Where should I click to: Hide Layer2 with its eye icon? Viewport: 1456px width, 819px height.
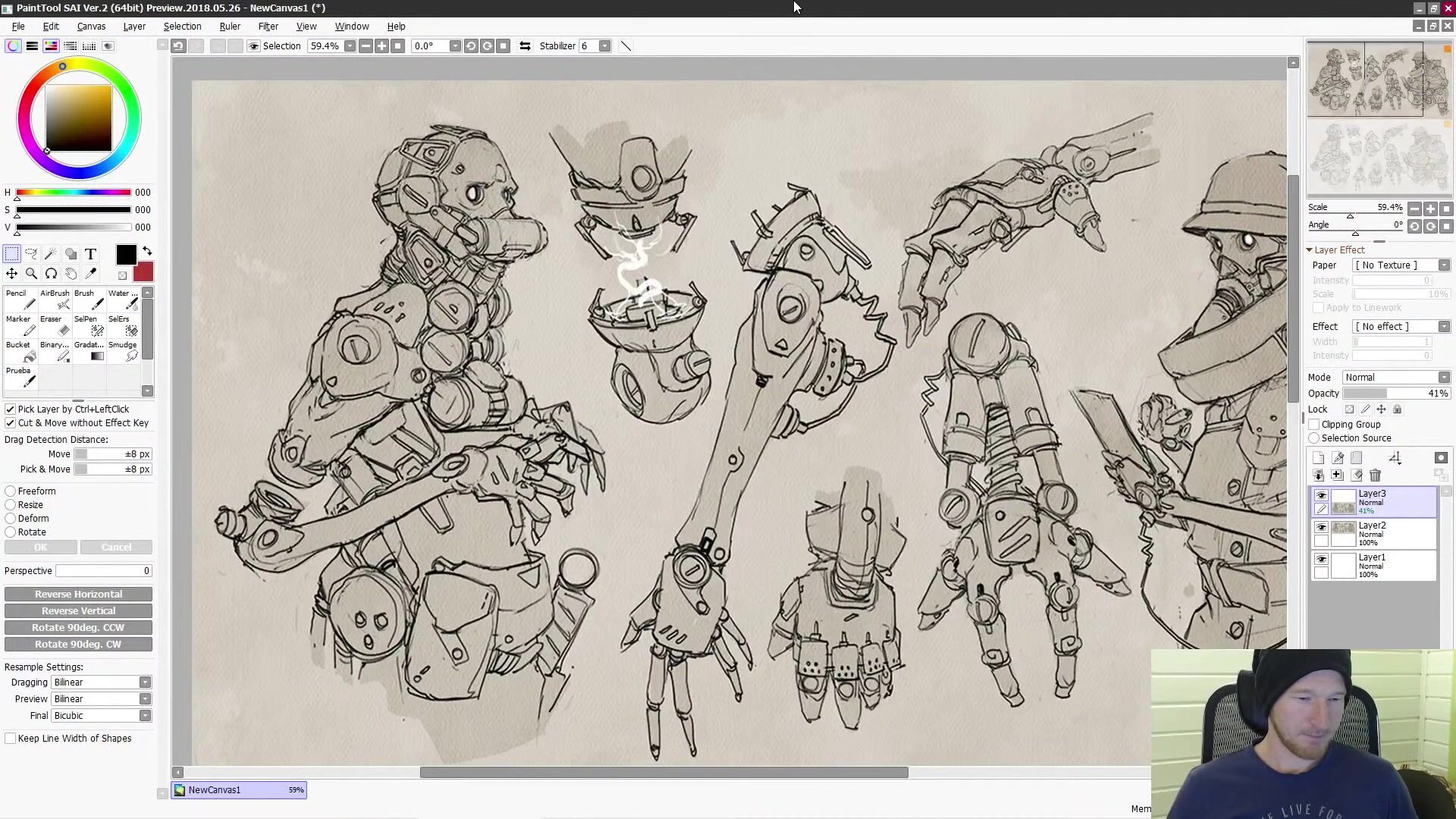point(1321,527)
